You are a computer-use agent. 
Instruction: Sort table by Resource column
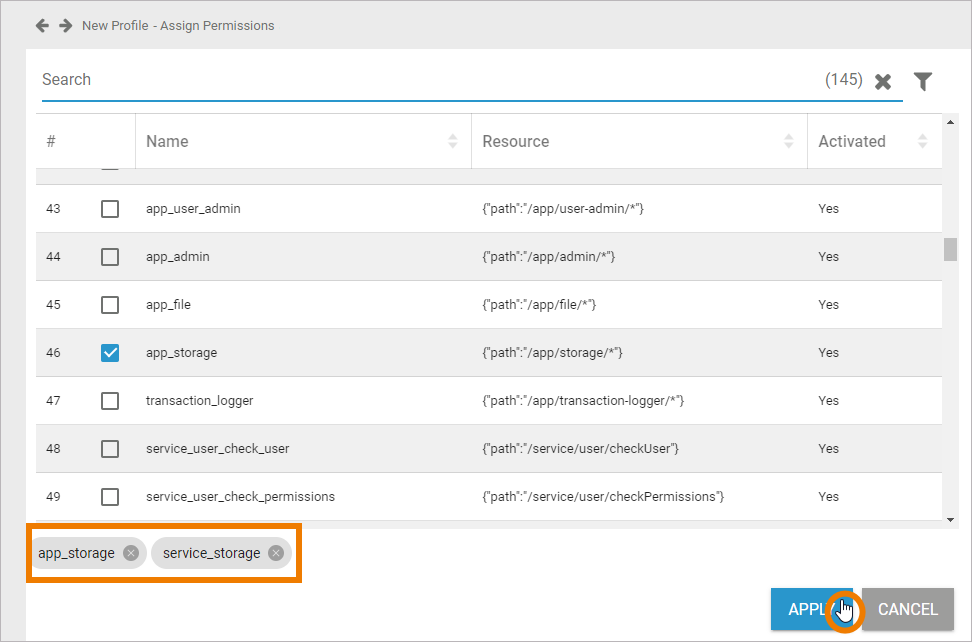pyautogui.click(x=788, y=142)
